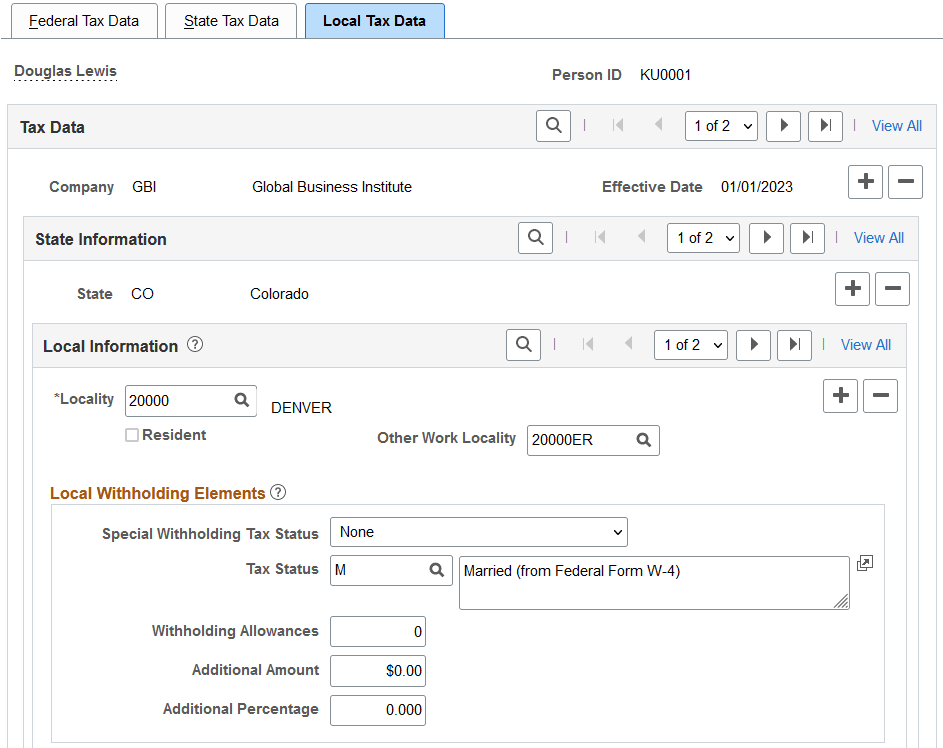This screenshot has width=943, height=748.
Task: Open the Tax Status lookup magnifier
Action: tap(434, 570)
